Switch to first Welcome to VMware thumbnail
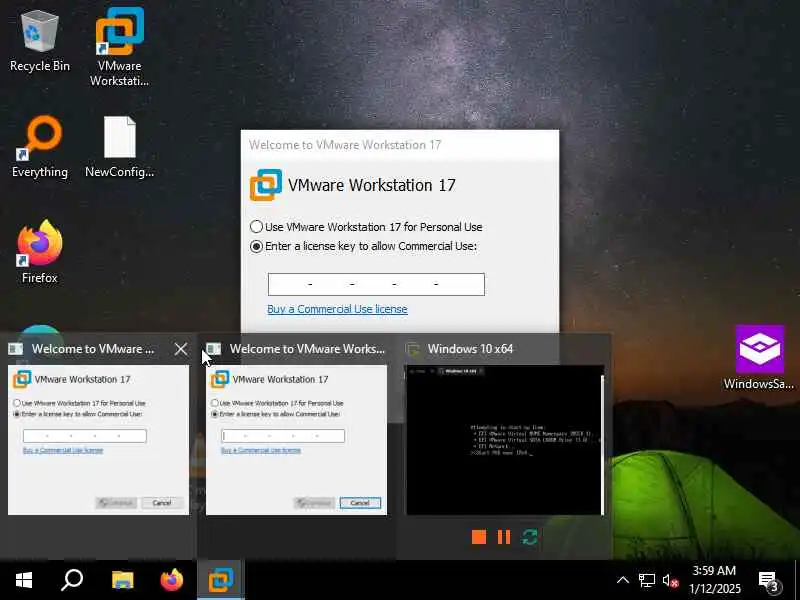The image size is (800, 600). coord(98,440)
